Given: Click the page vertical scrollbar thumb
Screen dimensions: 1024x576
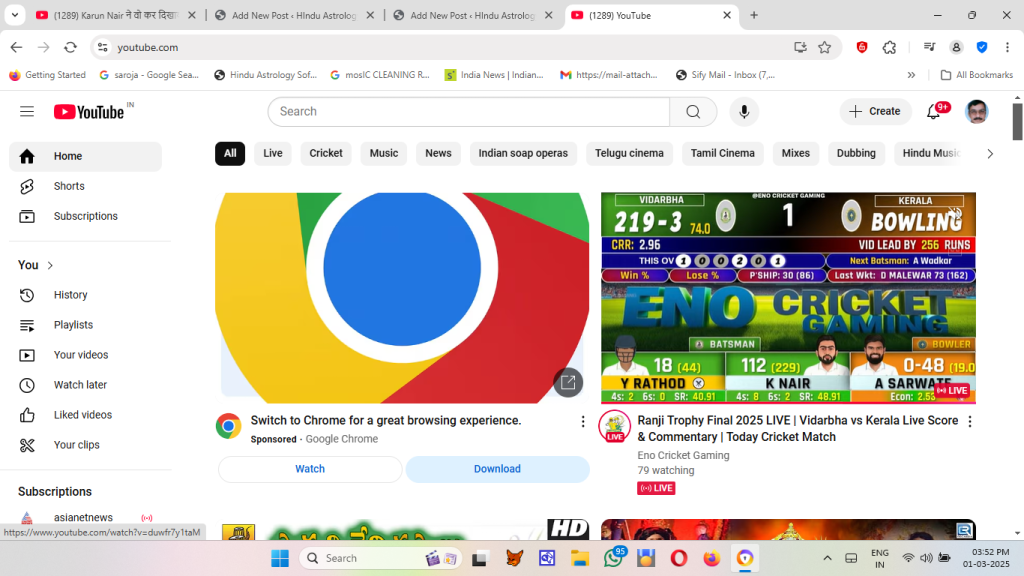Looking at the screenshot, I should (x=1017, y=121).
